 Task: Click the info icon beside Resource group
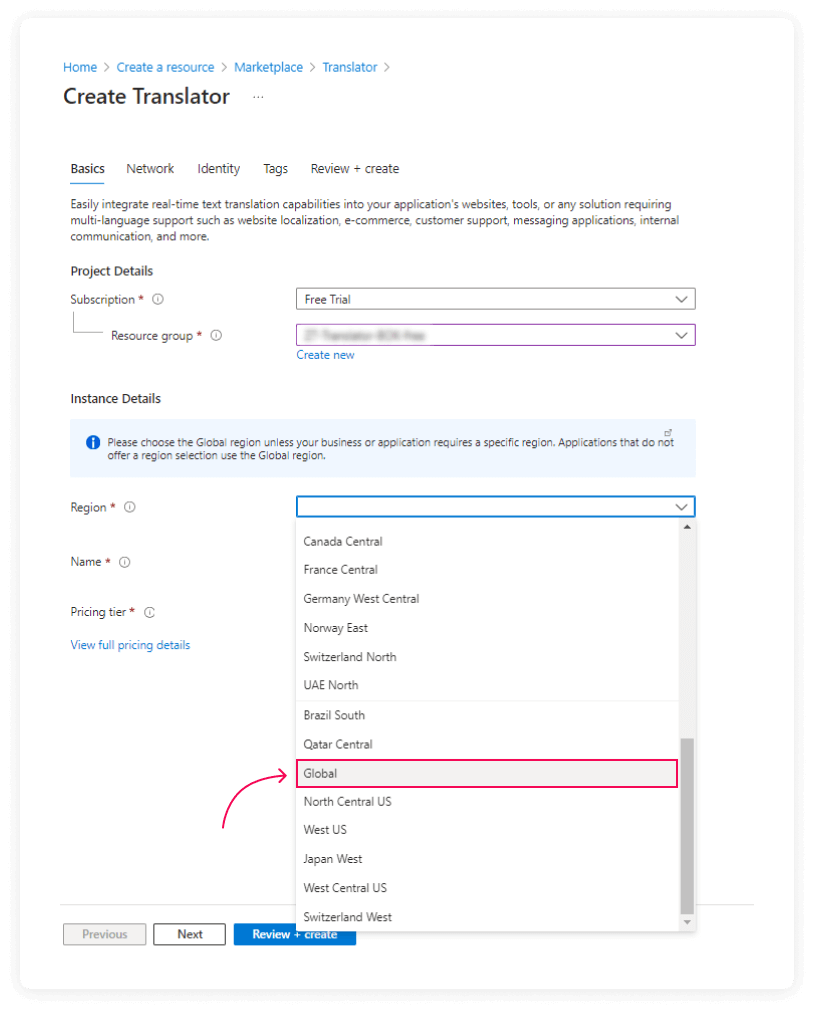tap(216, 336)
